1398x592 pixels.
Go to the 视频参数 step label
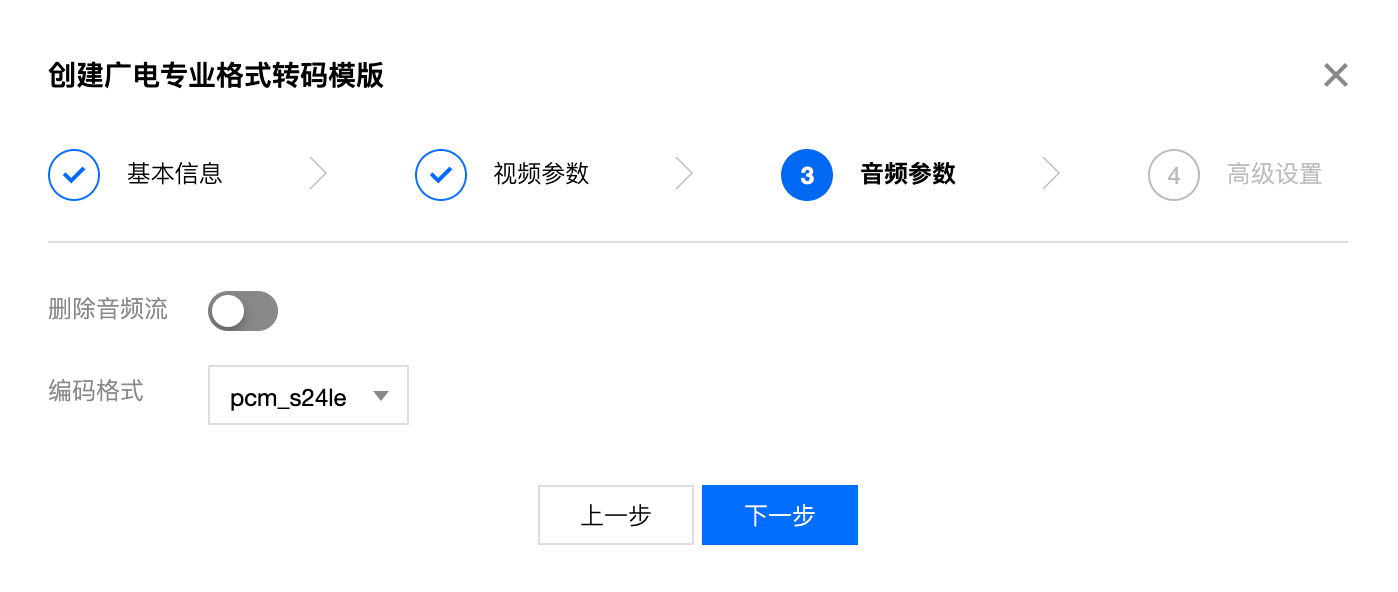(541, 174)
